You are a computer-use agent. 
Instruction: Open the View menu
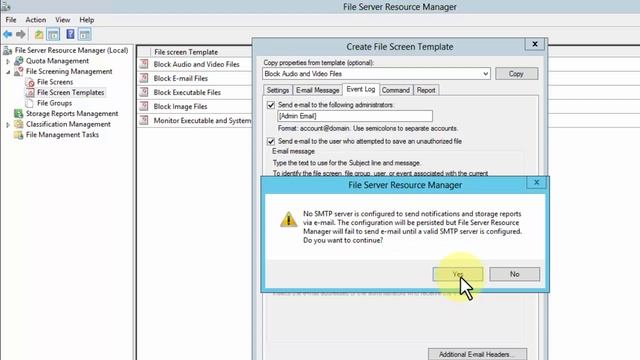click(x=62, y=20)
